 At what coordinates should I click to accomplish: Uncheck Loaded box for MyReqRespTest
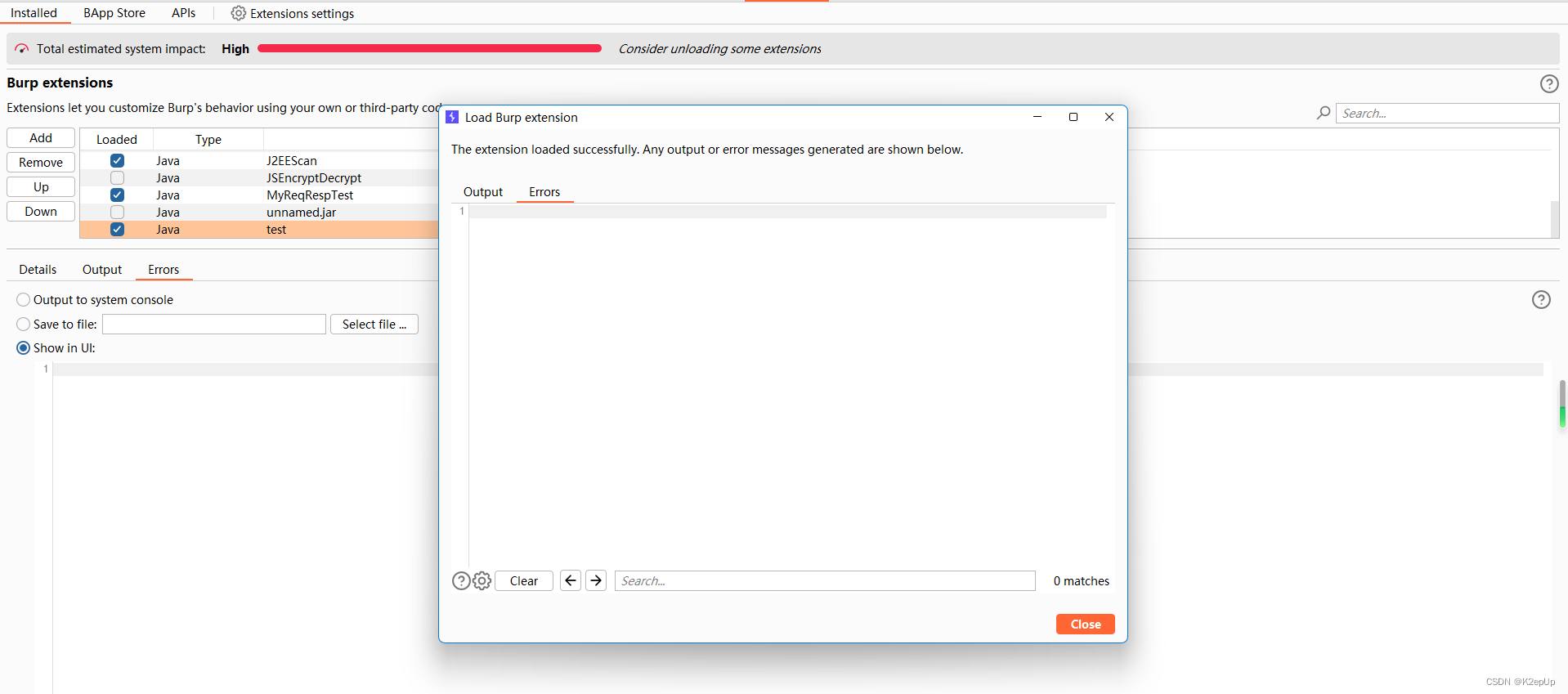pyautogui.click(x=117, y=195)
